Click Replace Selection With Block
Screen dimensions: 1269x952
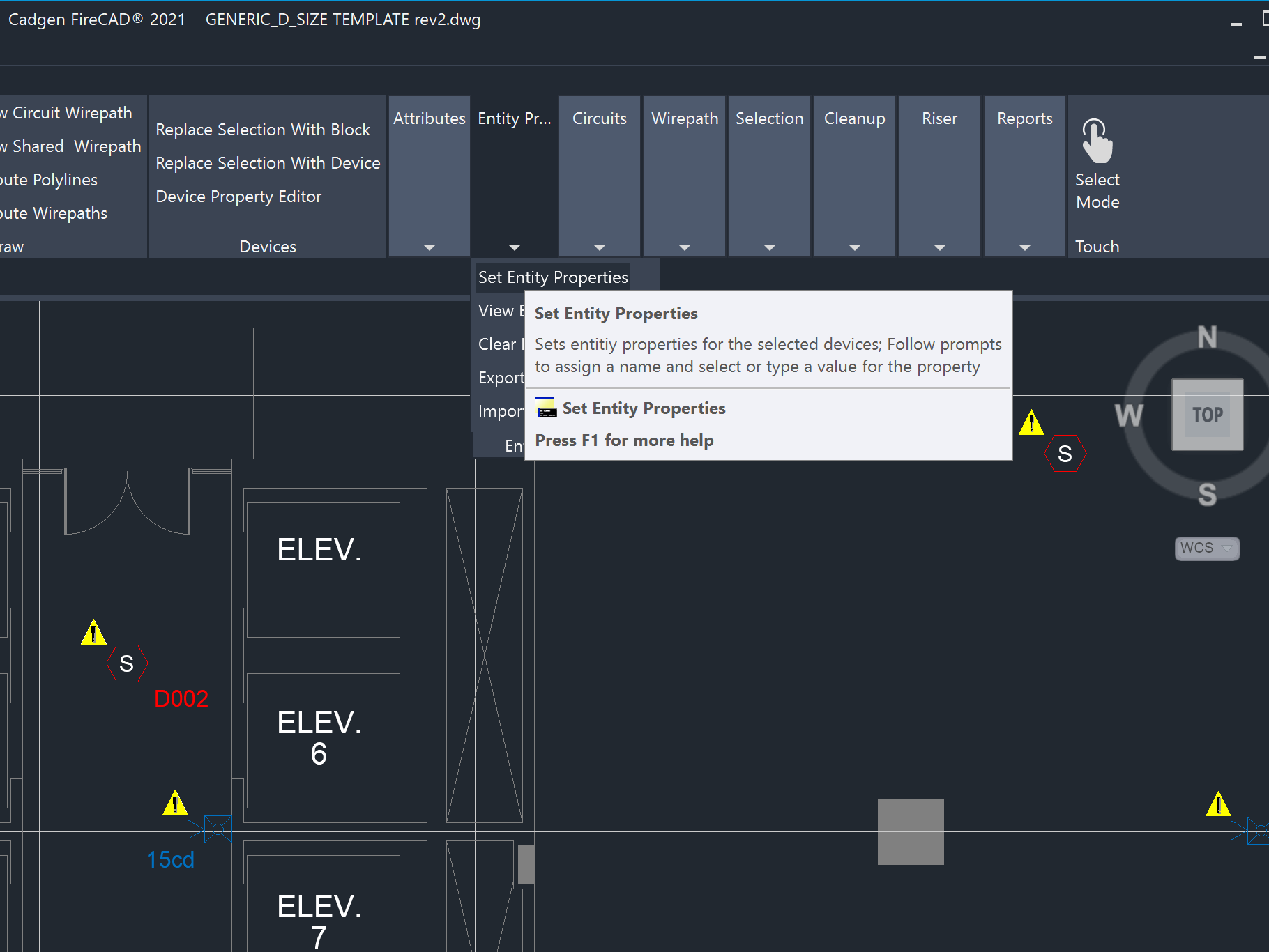coord(263,130)
